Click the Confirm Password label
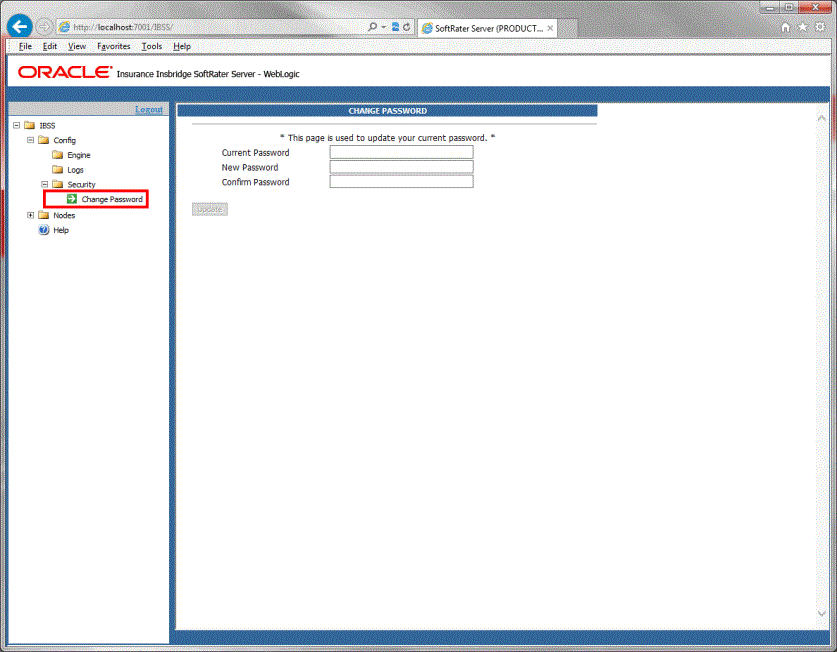Screen dimensions: 837x652 click(x=256, y=182)
